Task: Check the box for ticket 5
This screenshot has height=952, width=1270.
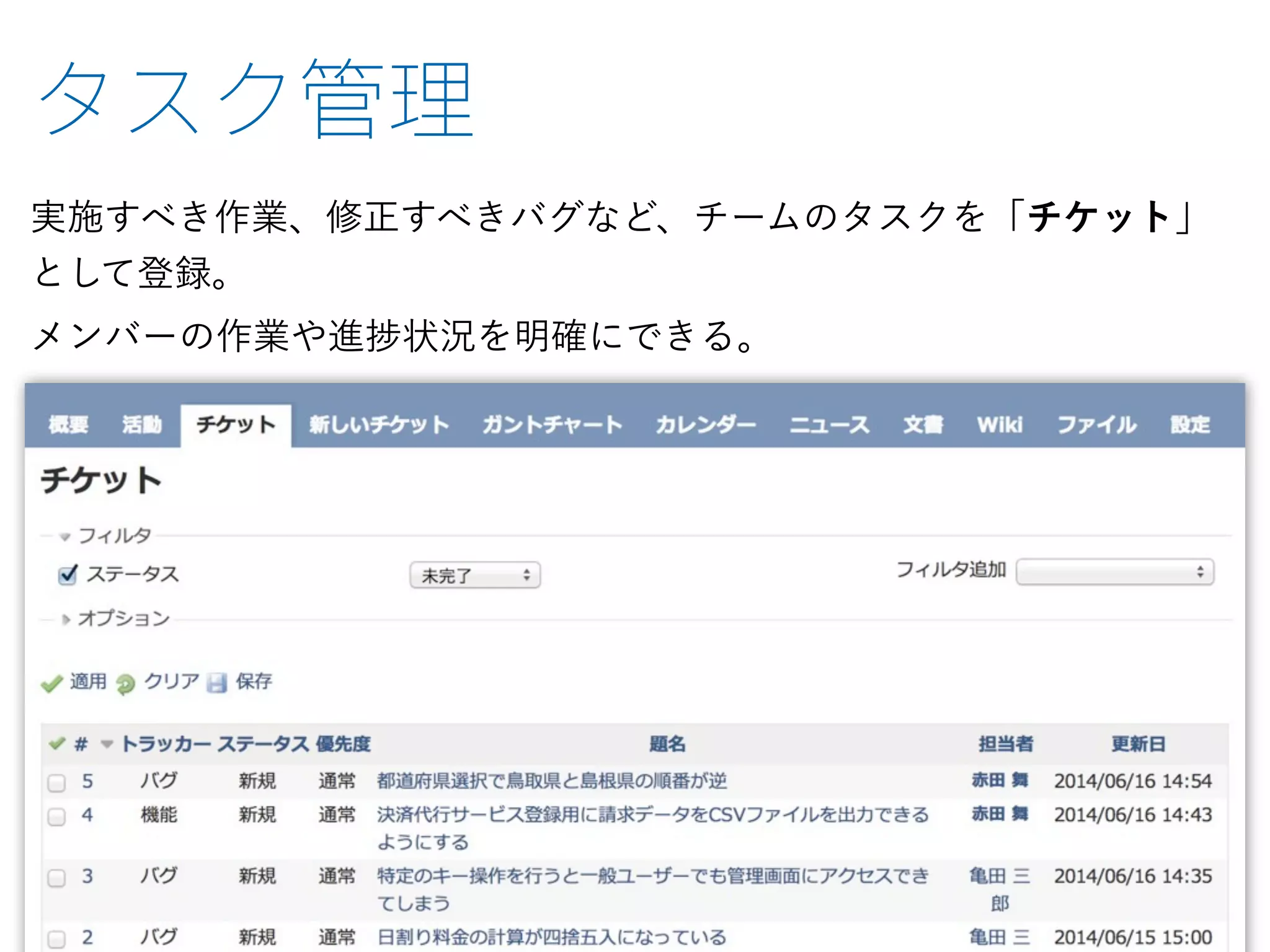Action: click(57, 783)
